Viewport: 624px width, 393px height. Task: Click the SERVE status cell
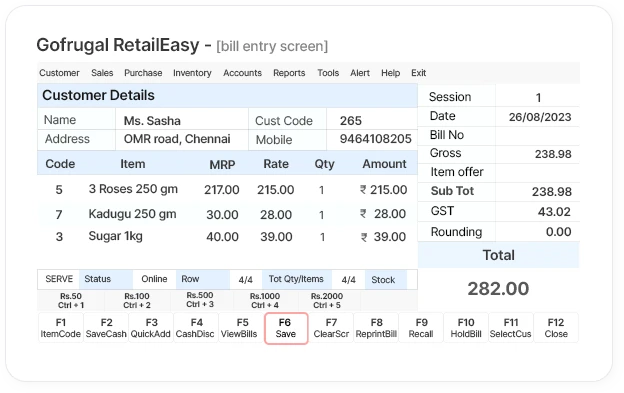[x=59, y=279]
